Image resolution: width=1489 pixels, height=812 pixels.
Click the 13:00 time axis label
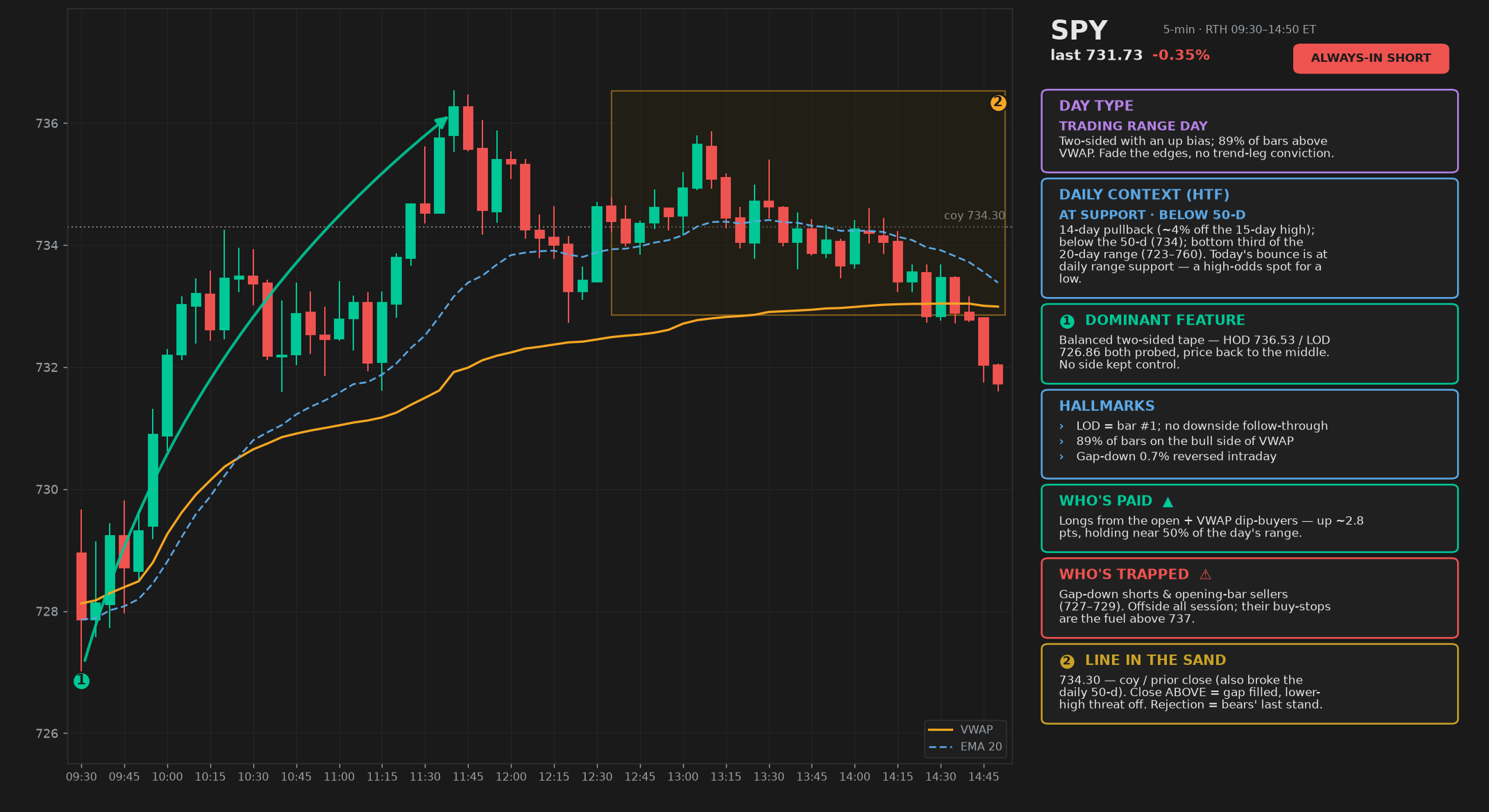coord(683,777)
